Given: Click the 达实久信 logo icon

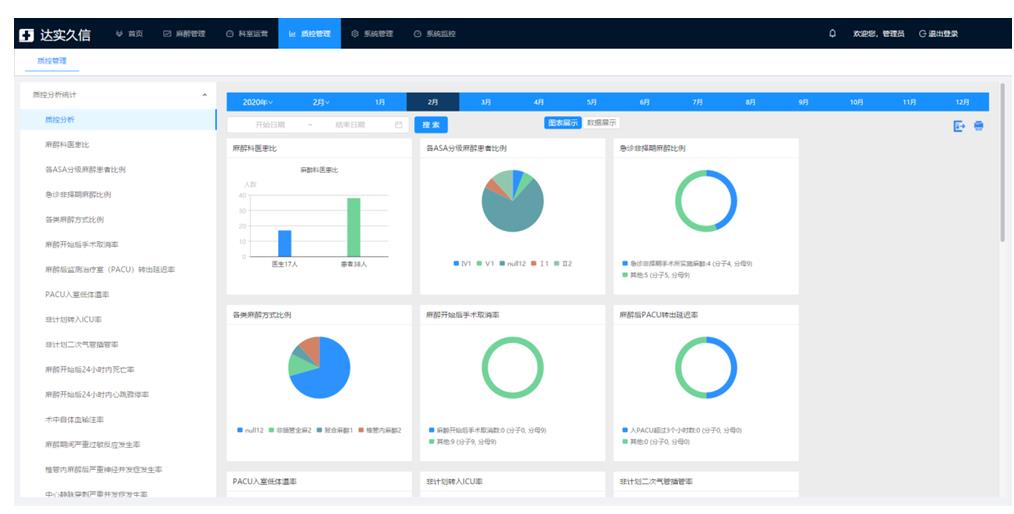Looking at the screenshot, I should pyautogui.click(x=27, y=35).
